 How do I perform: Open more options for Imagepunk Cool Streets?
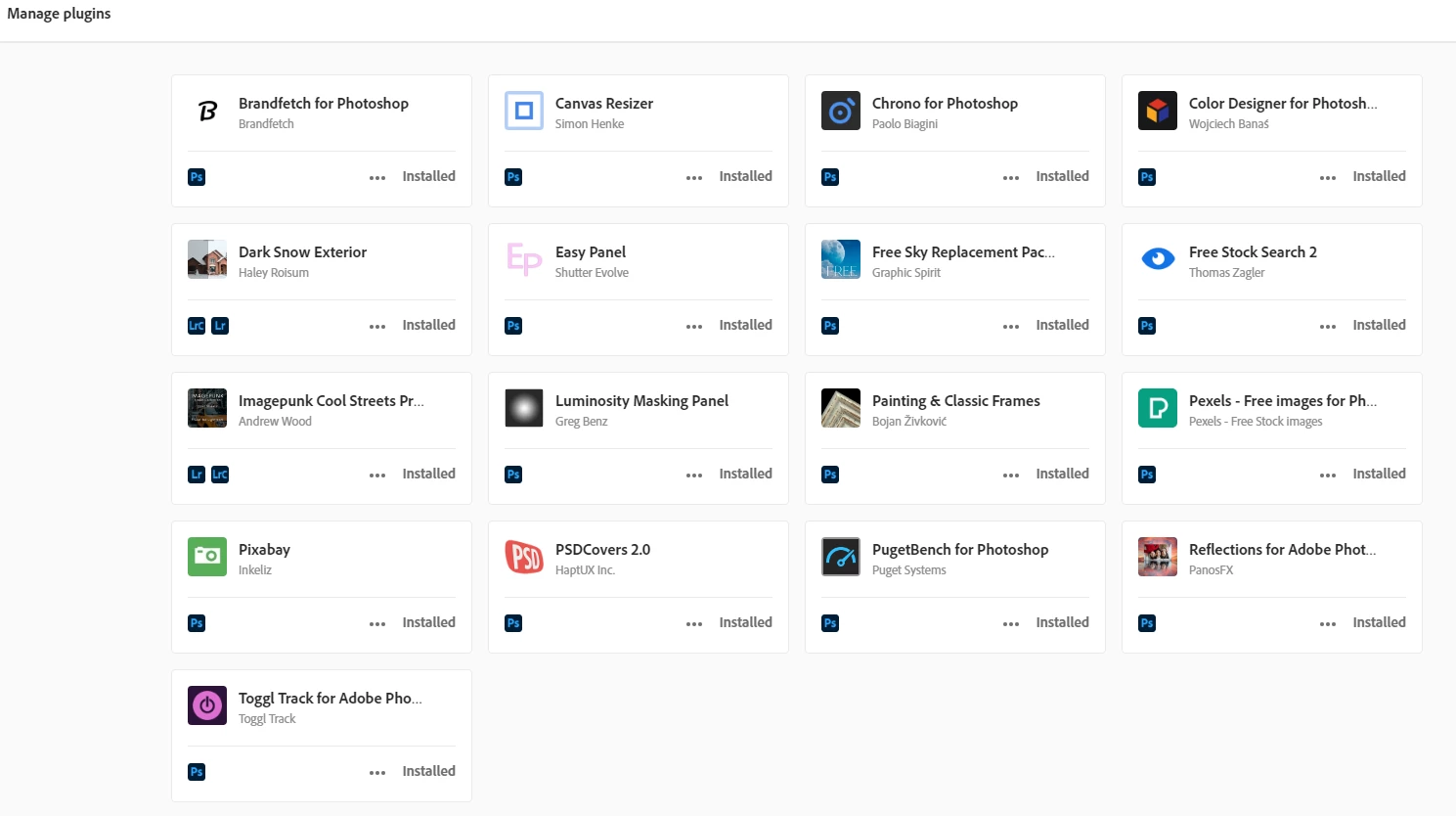point(377,476)
